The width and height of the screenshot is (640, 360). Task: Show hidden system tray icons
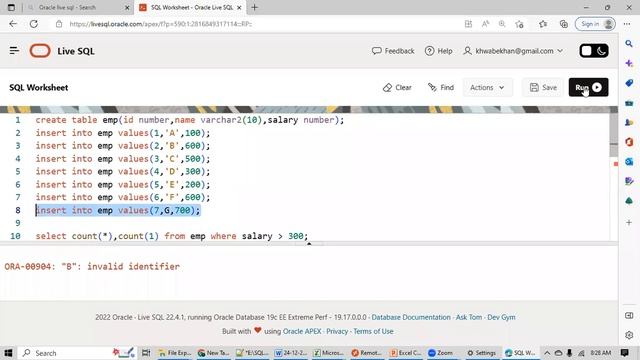click(547, 353)
